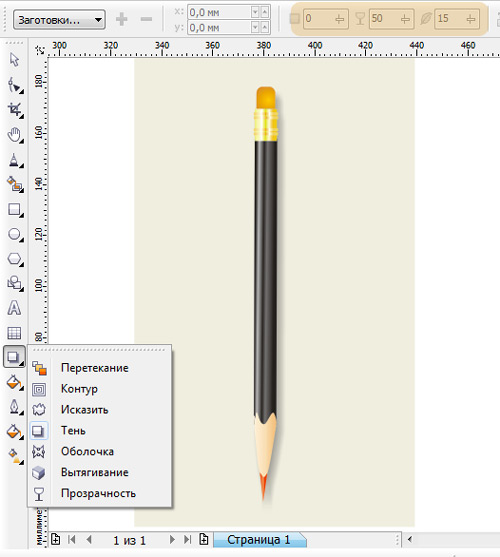Choose Прозрачность from the flyout
This screenshot has height=557, width=500.
pyautogui.click(x=99, y=494)
